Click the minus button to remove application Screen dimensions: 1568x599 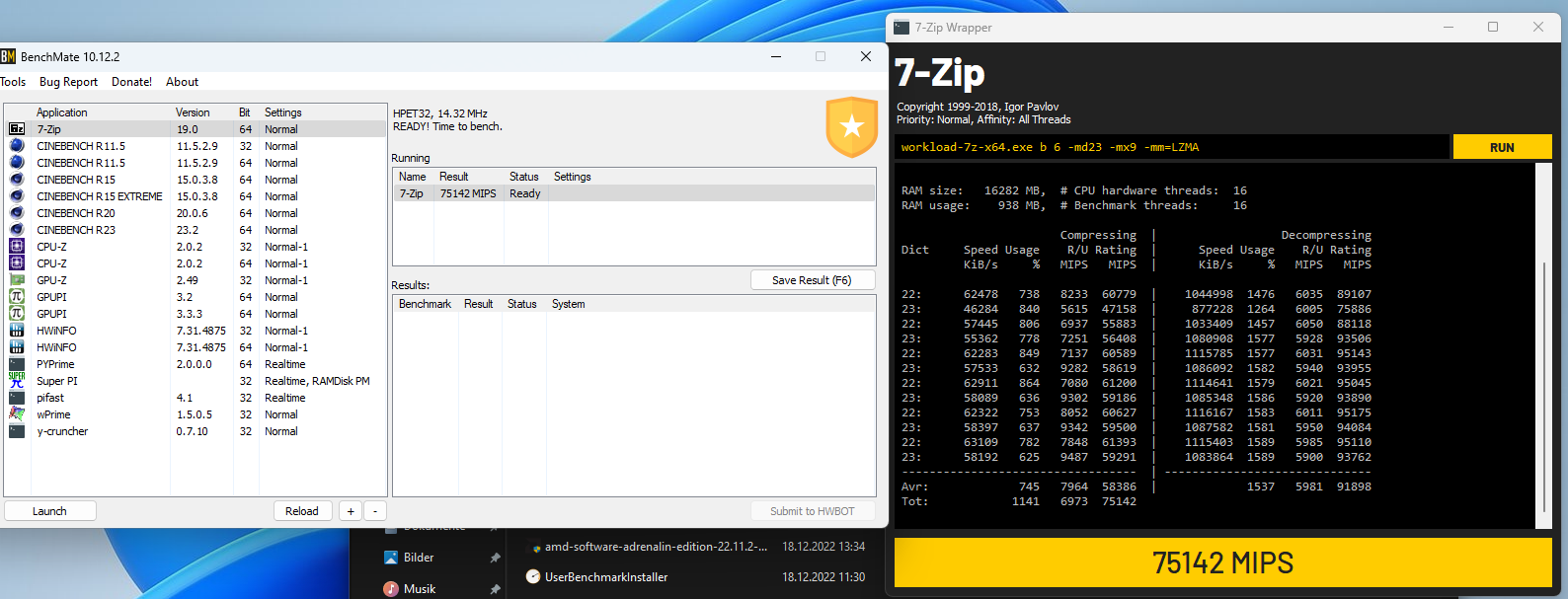click(x=375, y=511)
